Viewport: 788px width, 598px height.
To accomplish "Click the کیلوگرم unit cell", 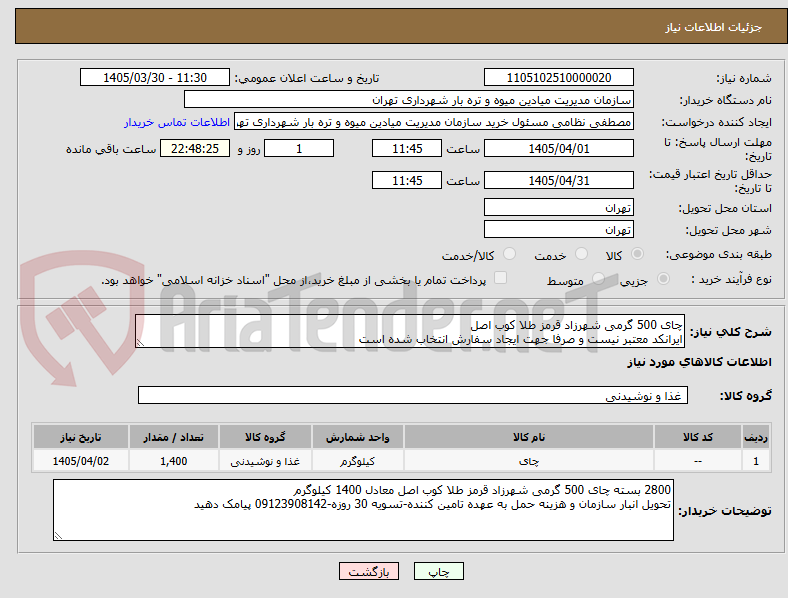I will click(357, 461).
